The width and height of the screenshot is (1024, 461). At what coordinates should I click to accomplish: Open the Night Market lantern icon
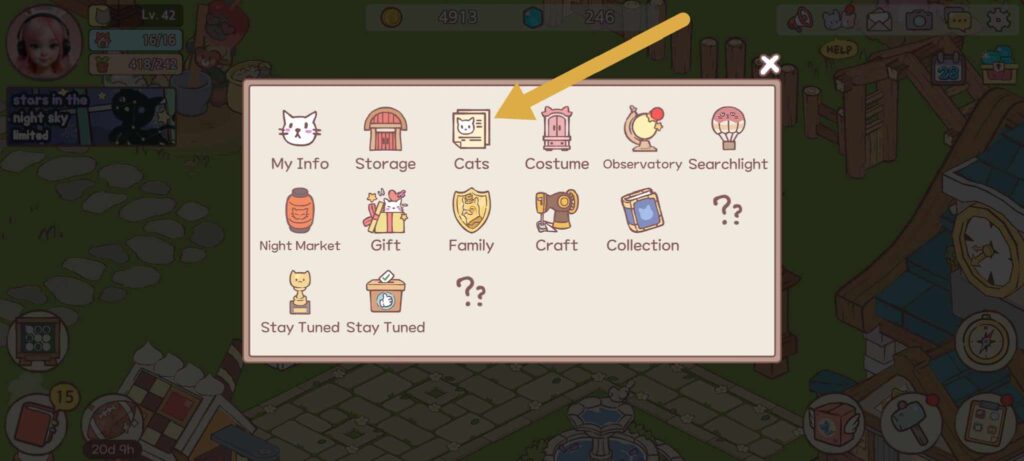[300, 210]
